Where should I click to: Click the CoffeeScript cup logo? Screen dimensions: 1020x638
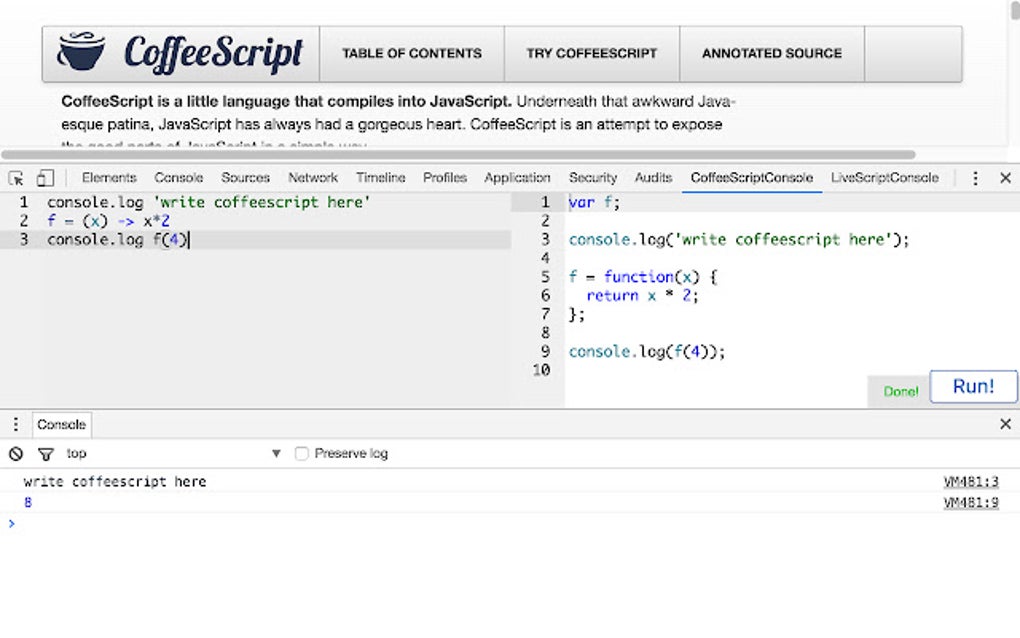81,51
